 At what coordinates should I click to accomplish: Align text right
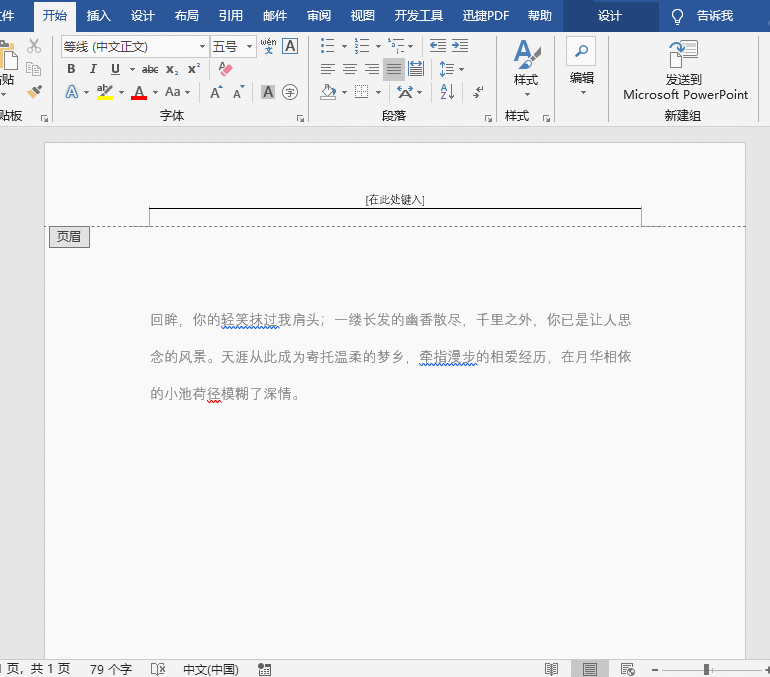tap(372, 69)
